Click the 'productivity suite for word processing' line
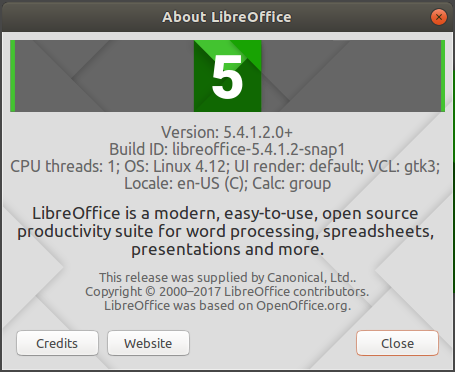The image size is (455, 372). click(226, 231)
